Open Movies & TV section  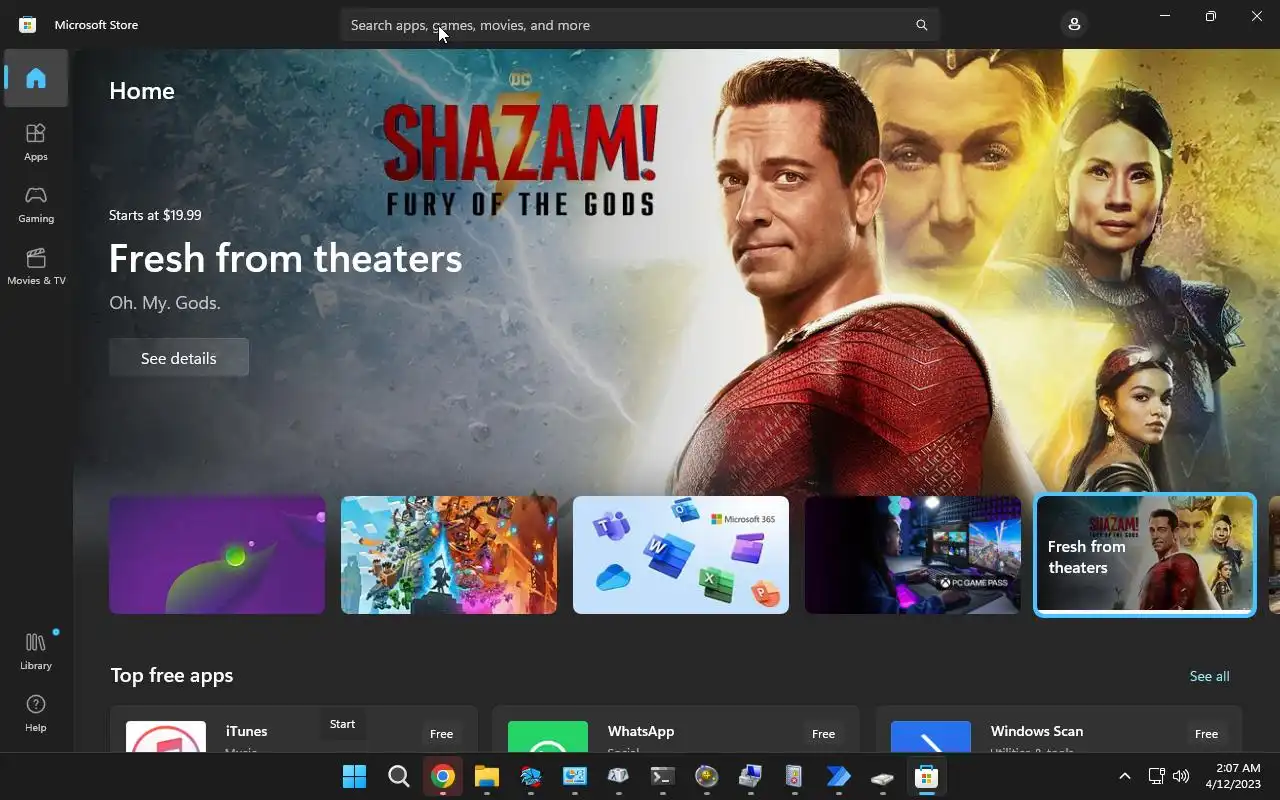point(36,266)
